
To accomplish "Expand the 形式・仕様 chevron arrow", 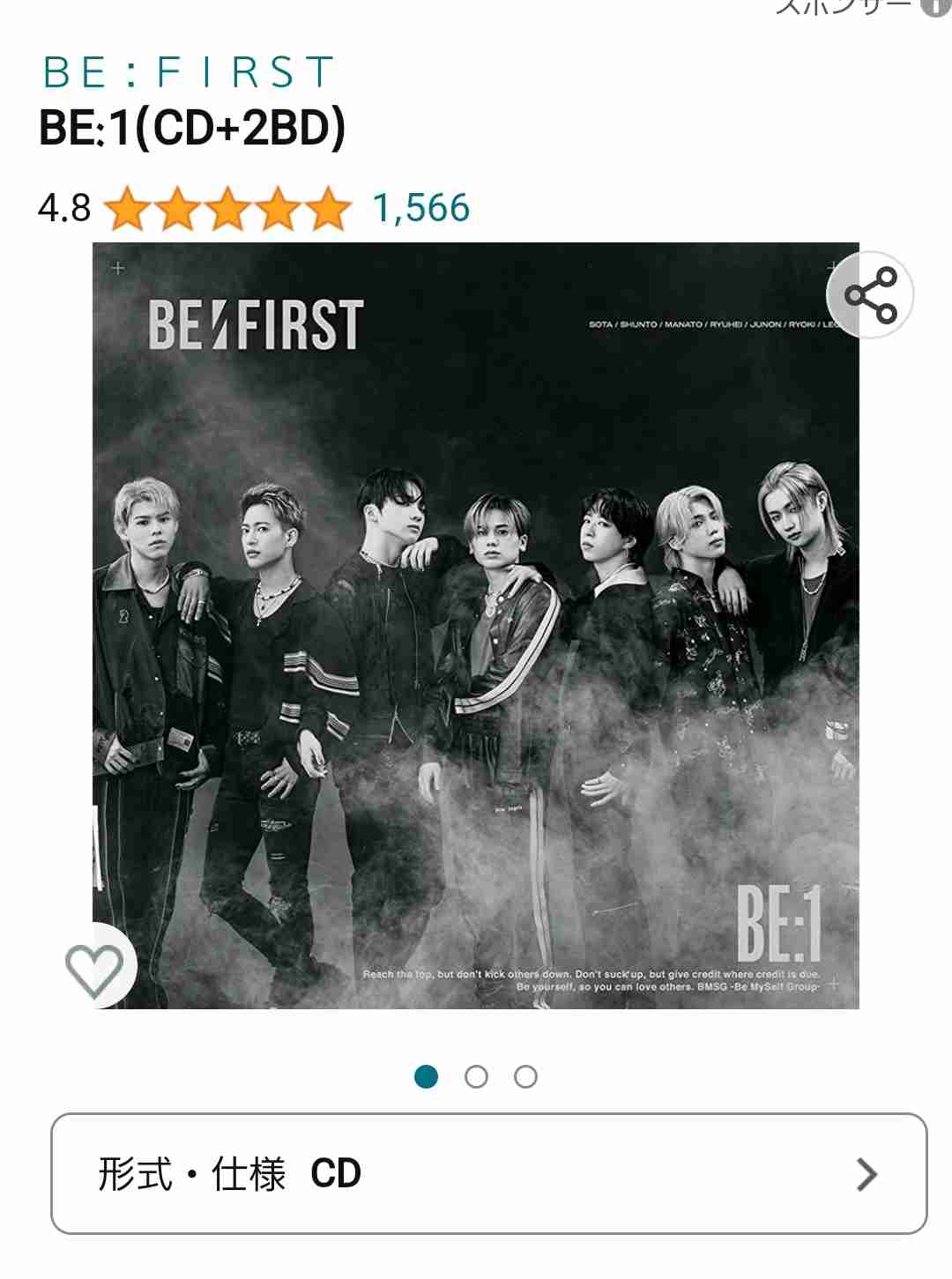I will tap(867, 1174).
